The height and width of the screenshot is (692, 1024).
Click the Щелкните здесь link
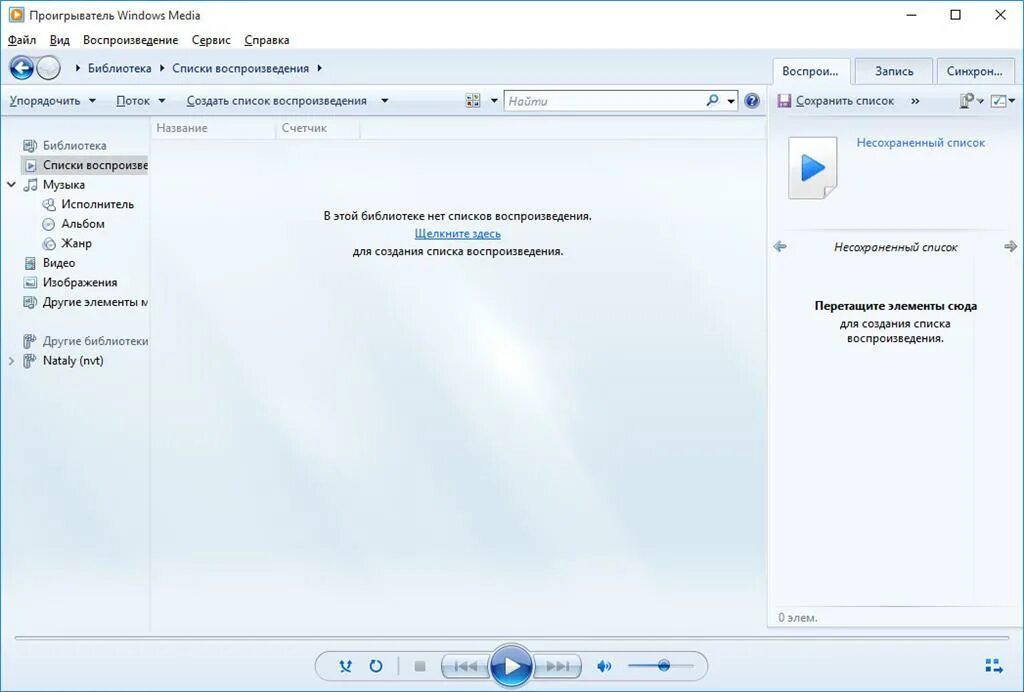[457, 234]
